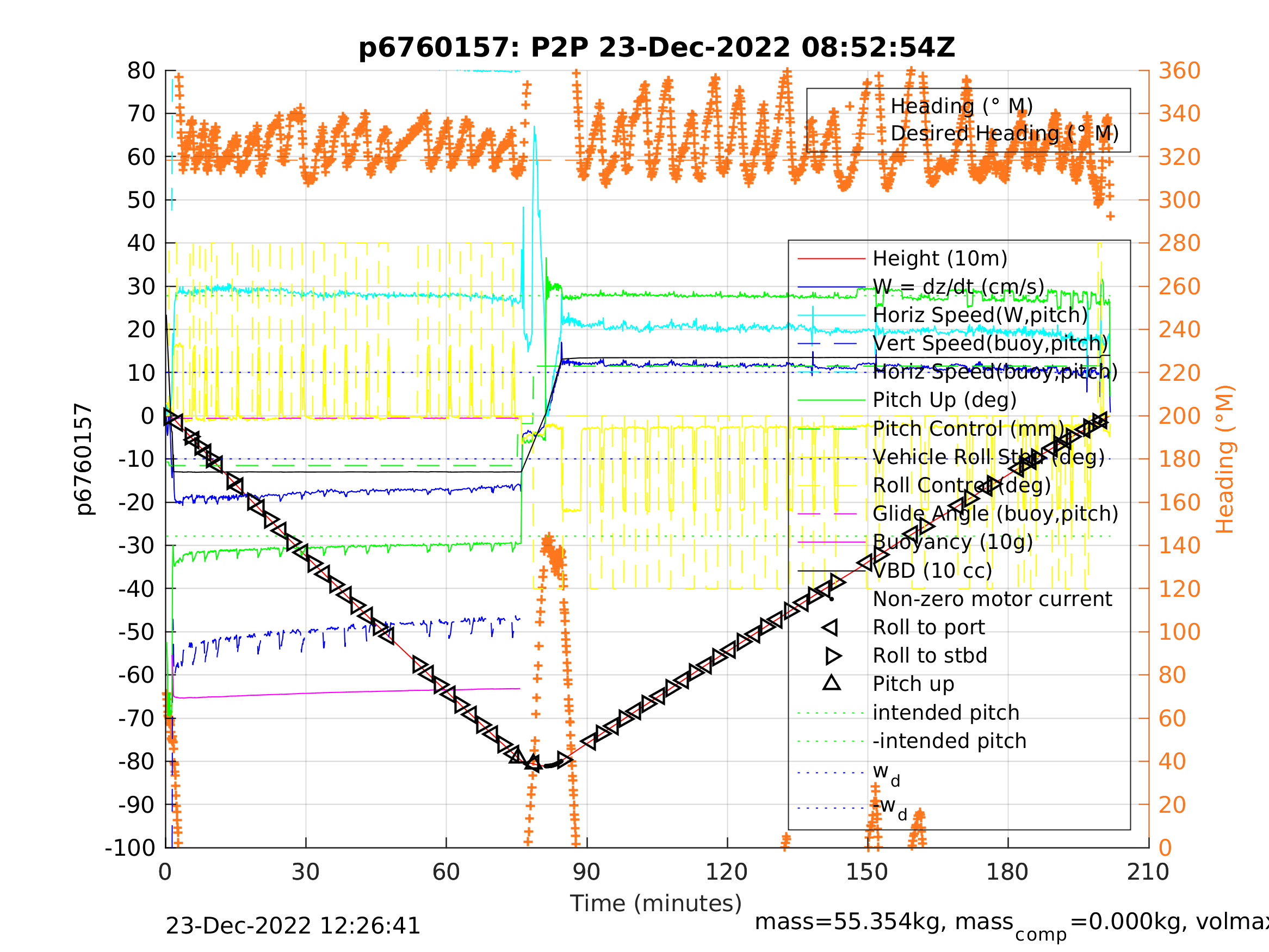Click the orange plus marker beside Heading legend entry
This screenshot has width=1269, height=952.
point(850,106)
